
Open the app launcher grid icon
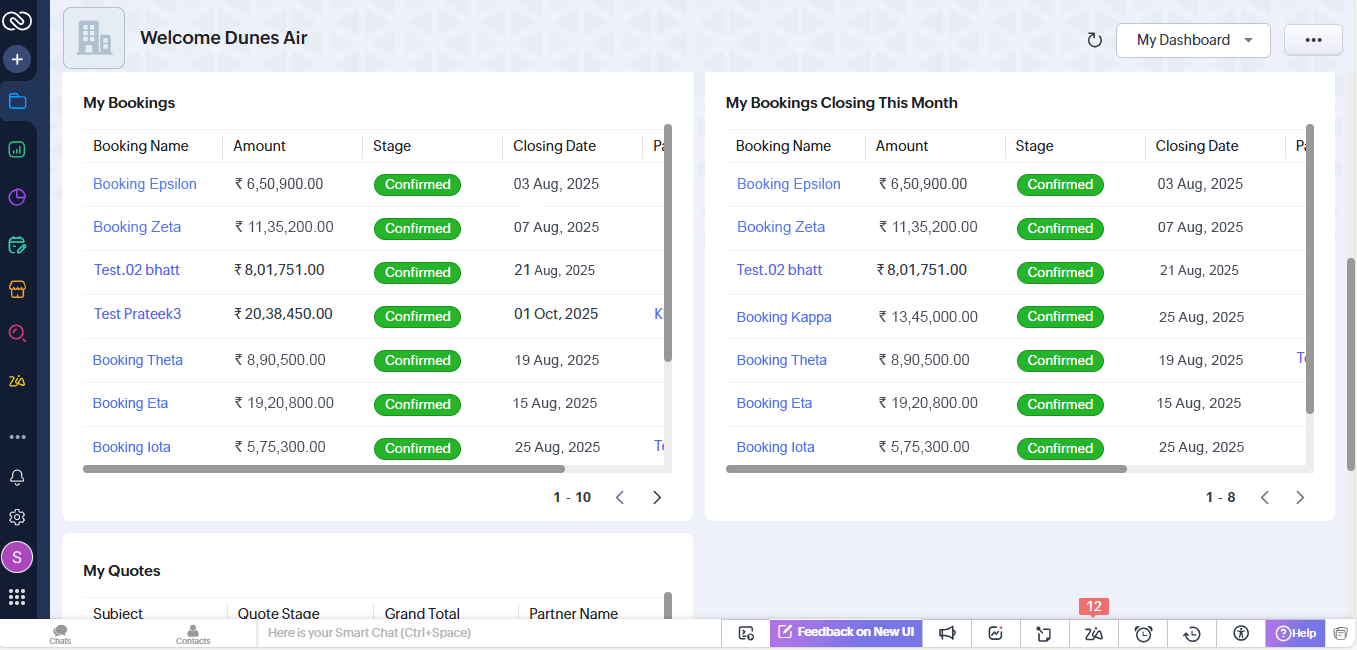coord(17,597)
